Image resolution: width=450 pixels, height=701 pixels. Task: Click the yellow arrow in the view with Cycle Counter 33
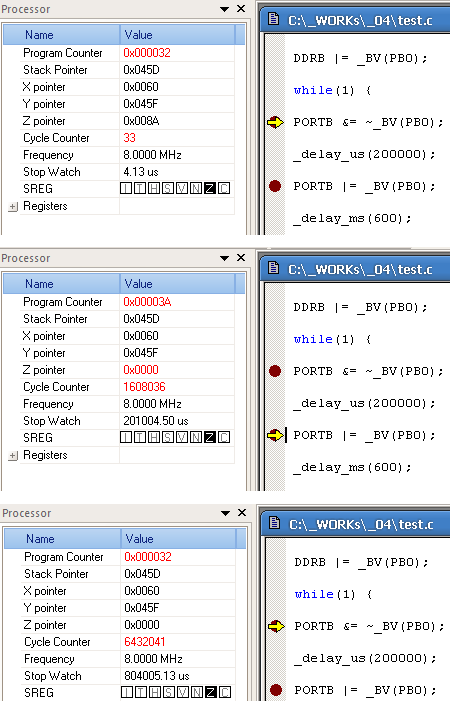point(275,122)
